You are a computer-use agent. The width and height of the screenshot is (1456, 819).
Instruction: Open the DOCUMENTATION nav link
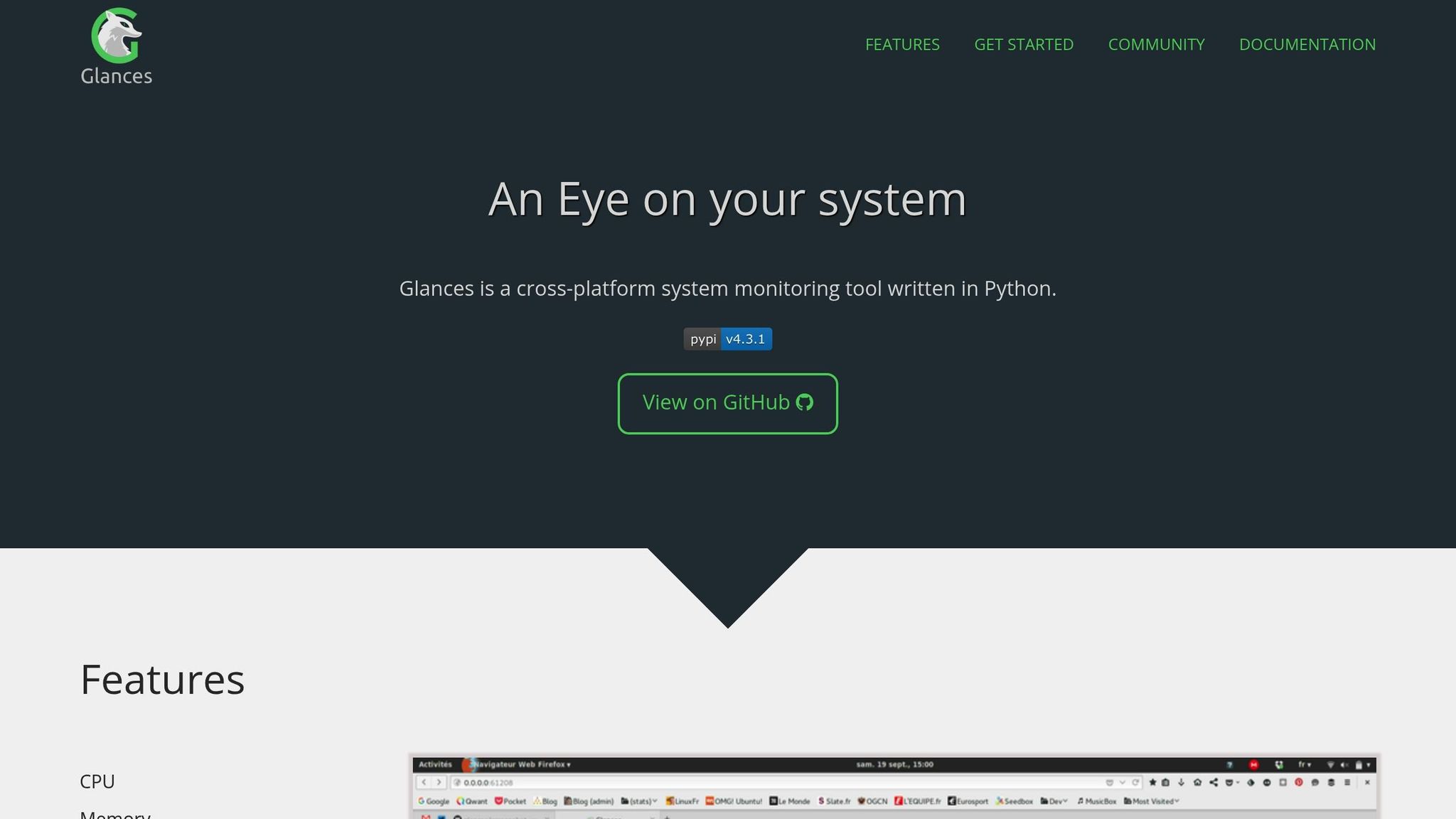(1307, 45)
